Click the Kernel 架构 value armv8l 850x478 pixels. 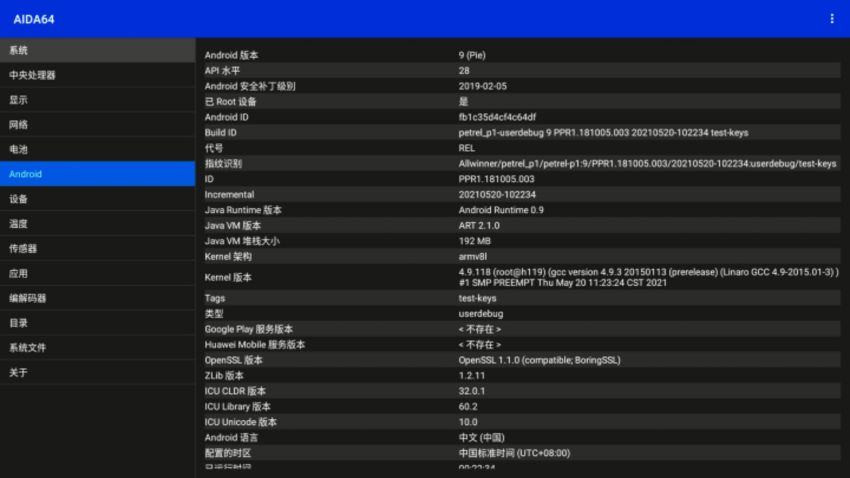coord(473,257)
